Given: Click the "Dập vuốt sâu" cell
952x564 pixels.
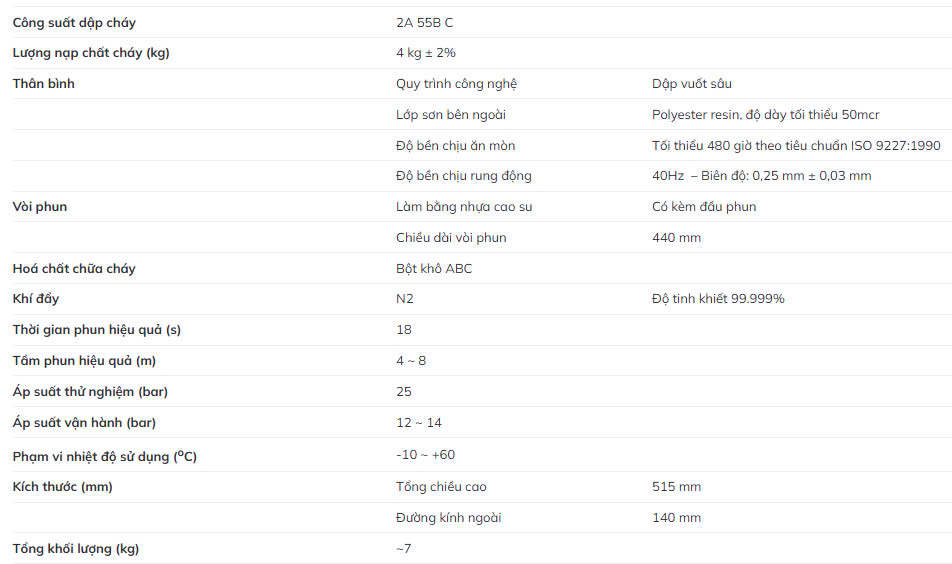Looking at the screenshot, I should pyautogui.click(x=692, y=84).
